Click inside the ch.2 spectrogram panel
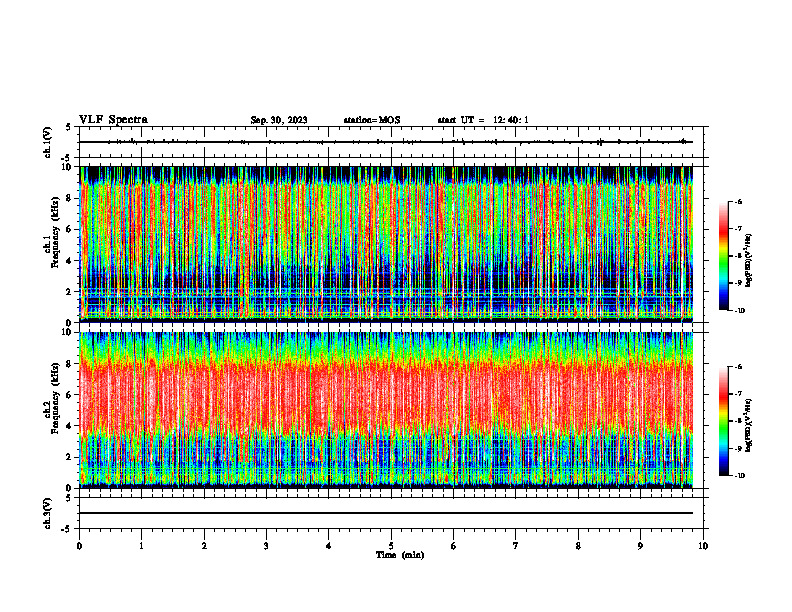This screenshot has height=612, width=792. (386, 410)
